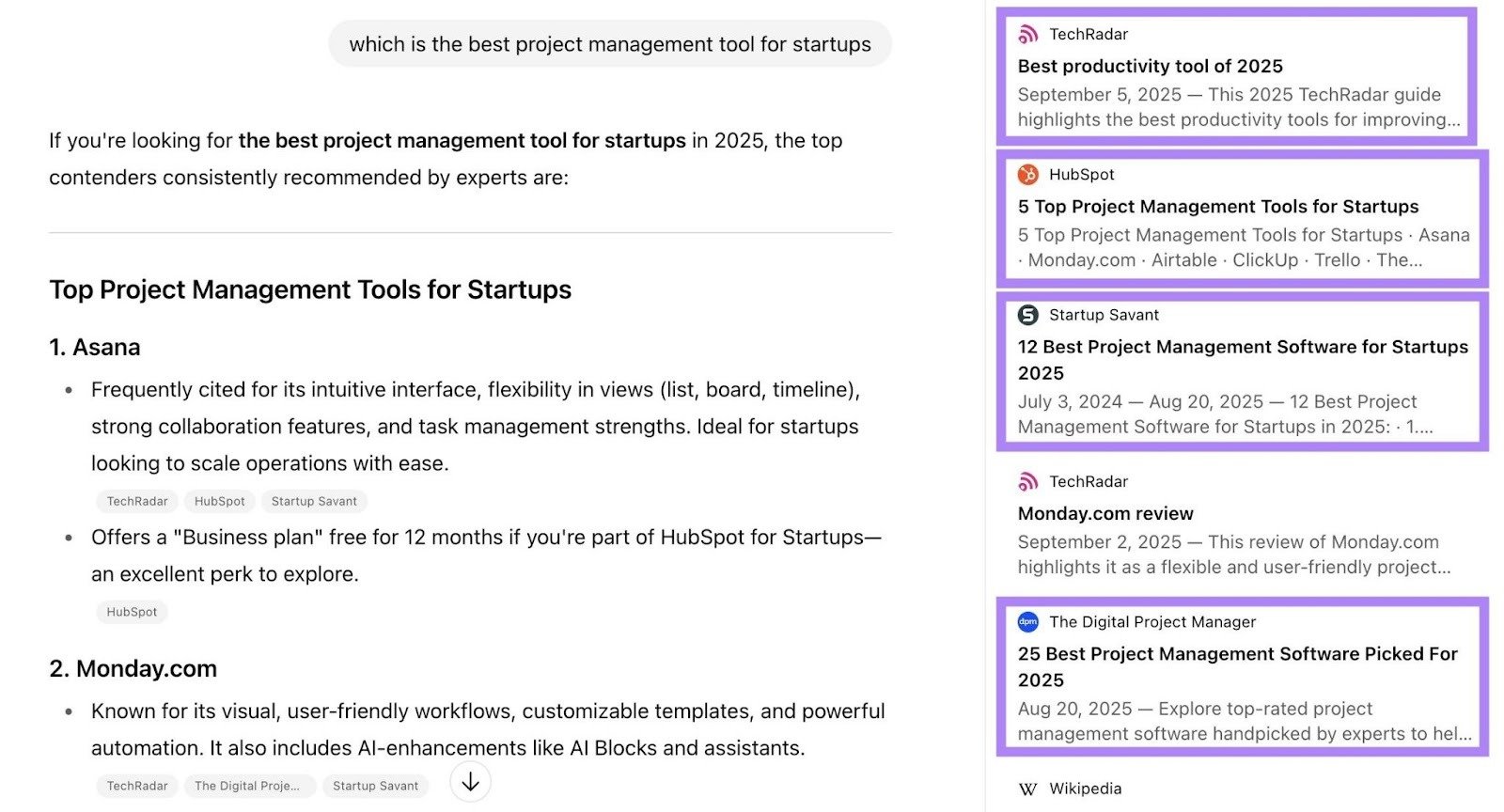Viewport: 1504px width, 812px height.
Task: Click "The Digital Proje..." chip under Monday.com
Action: [x=249, y=786]
